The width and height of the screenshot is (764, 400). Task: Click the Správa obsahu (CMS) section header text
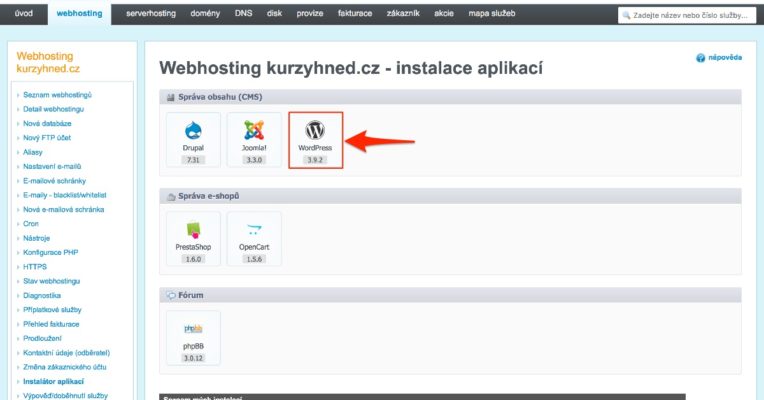tap(220, 97)
